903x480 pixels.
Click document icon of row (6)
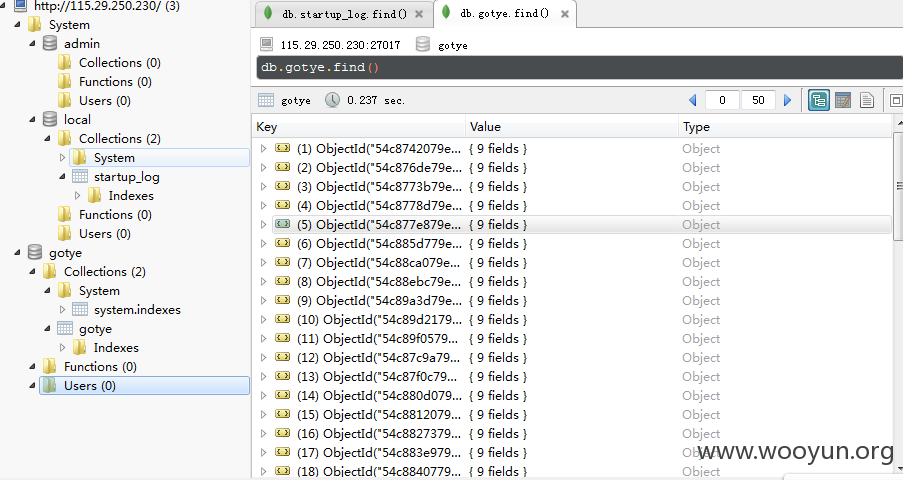282,243
